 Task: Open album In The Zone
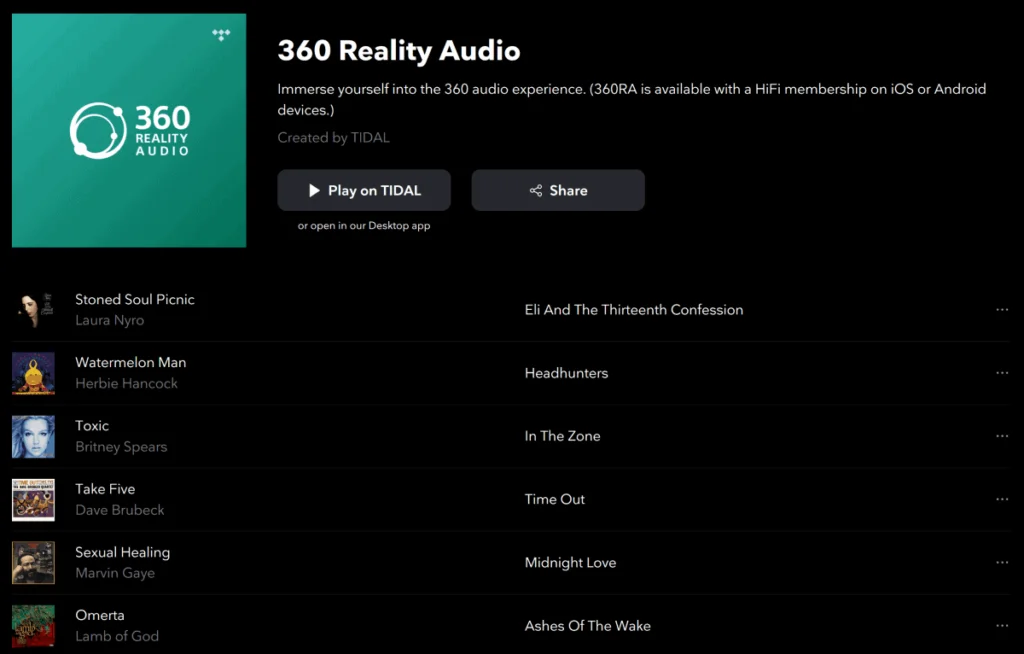tap(562, 436)
